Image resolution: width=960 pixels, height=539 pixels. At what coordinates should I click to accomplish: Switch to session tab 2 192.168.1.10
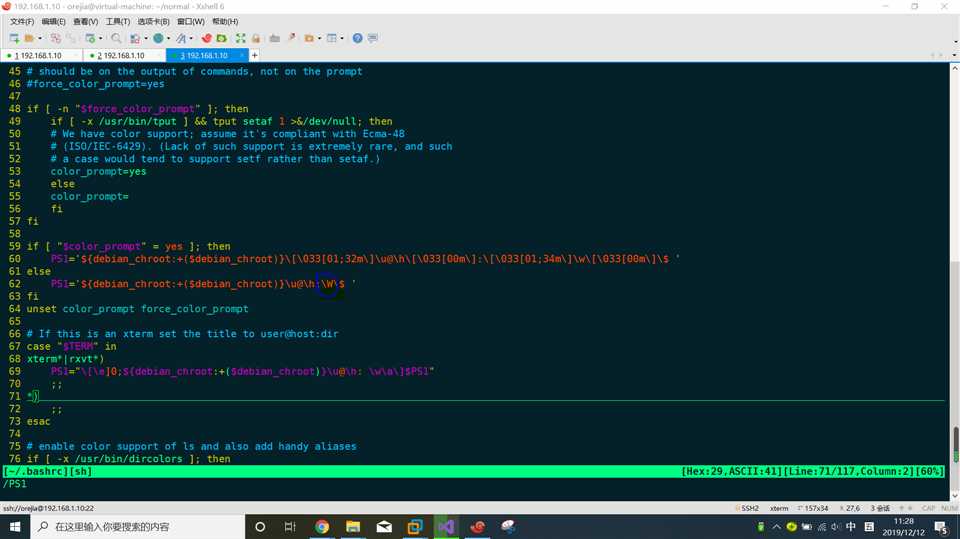[123, 55]
